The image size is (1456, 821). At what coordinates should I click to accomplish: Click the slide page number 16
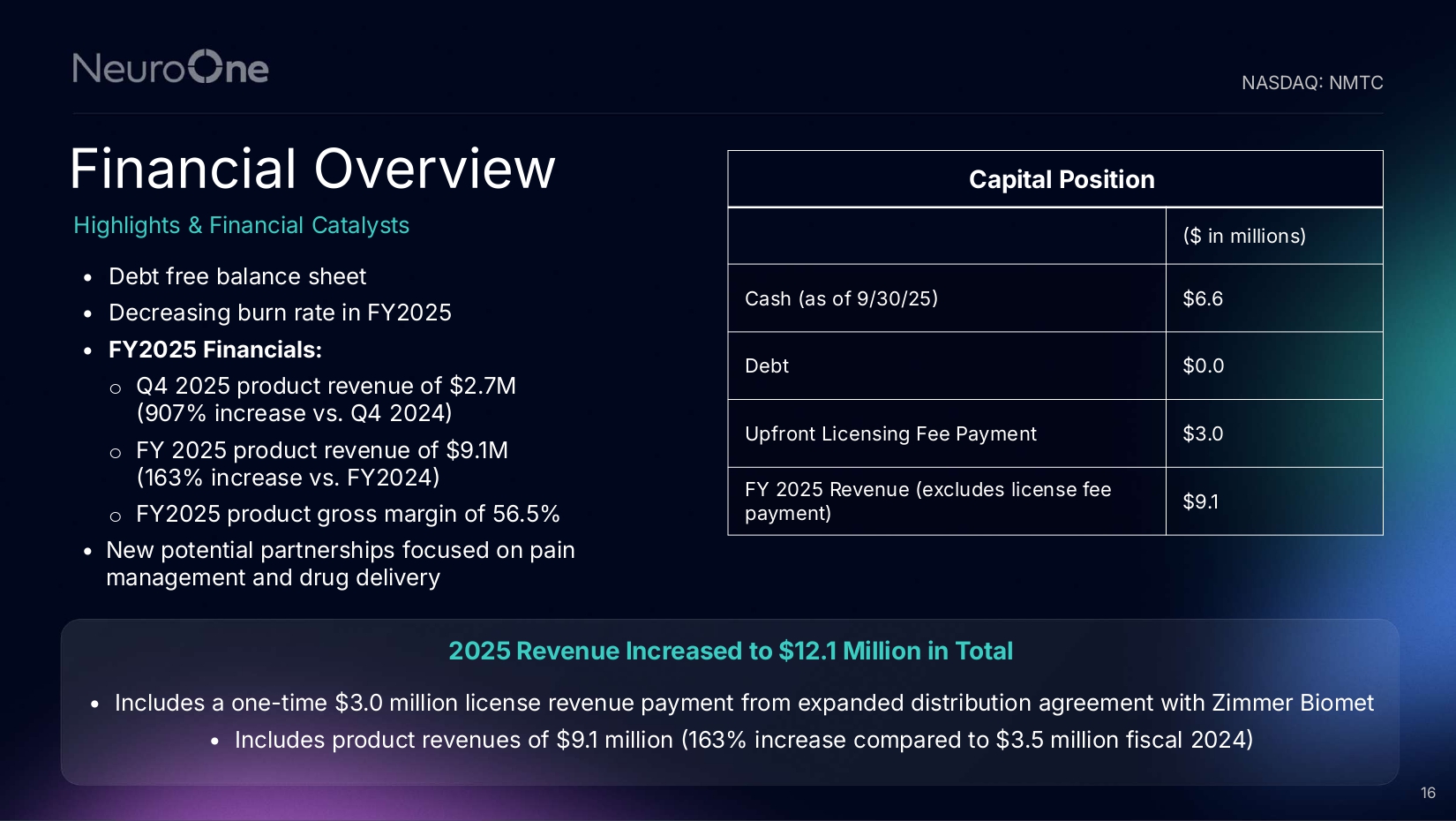pyautogui.click(x=1428, y=794)
